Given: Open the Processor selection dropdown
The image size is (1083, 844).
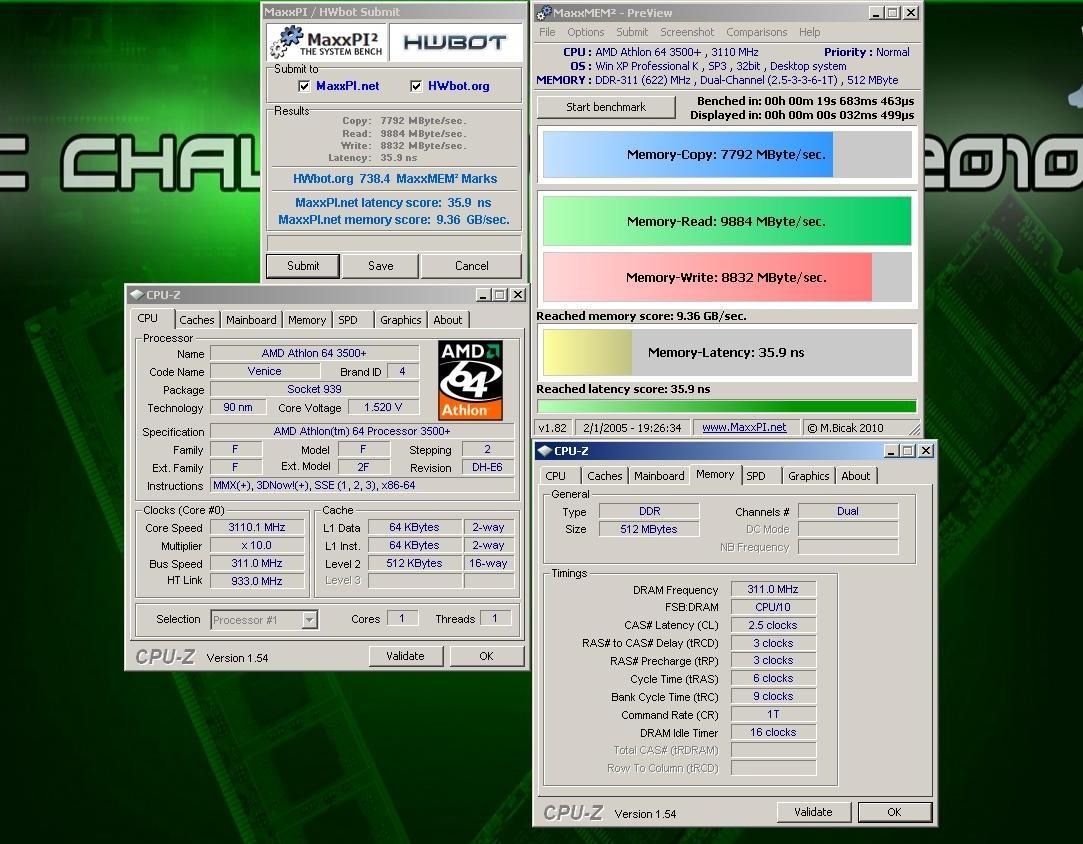Looking at the screenshot, I should 309,620.
